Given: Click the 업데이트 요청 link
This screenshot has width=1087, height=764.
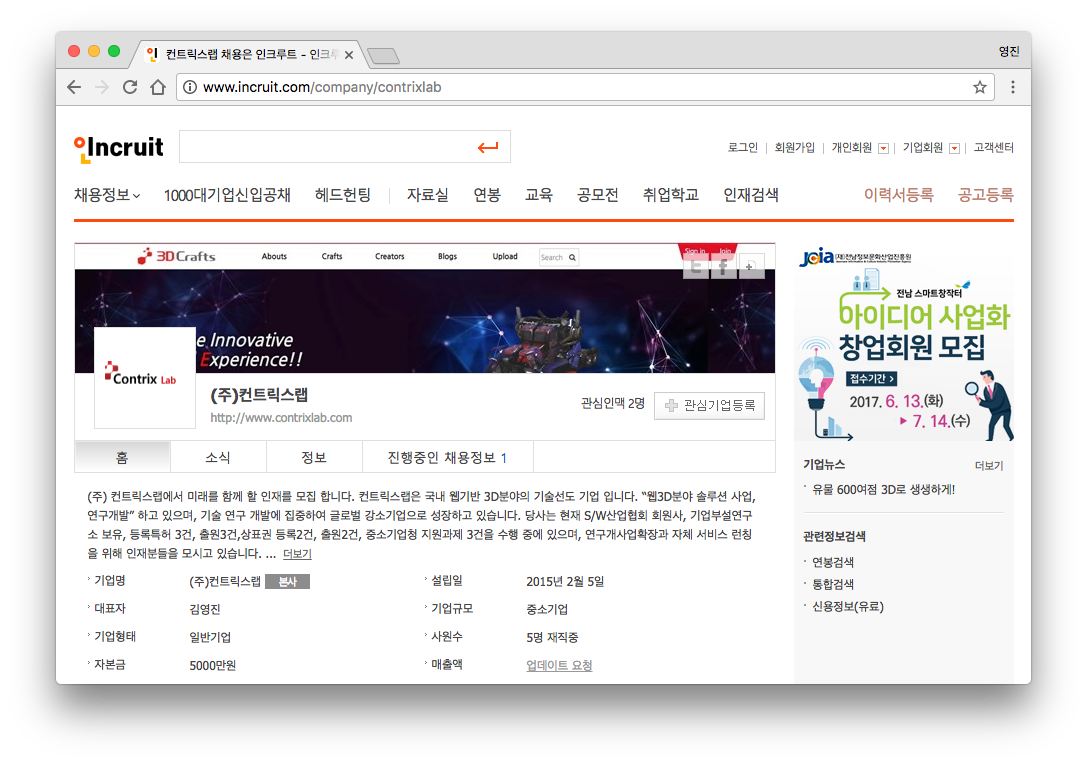Looking at the screenshot, I should (559, 666).
